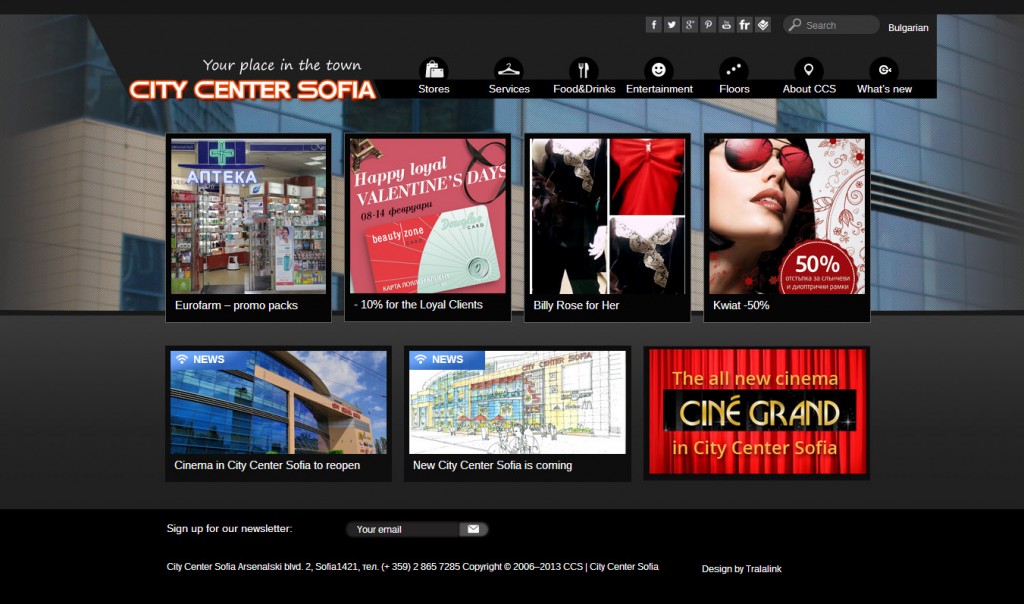
Task: Click the fork and knife Food&Drinks icon
Action: pyautogui.click(x=584, y=69)
